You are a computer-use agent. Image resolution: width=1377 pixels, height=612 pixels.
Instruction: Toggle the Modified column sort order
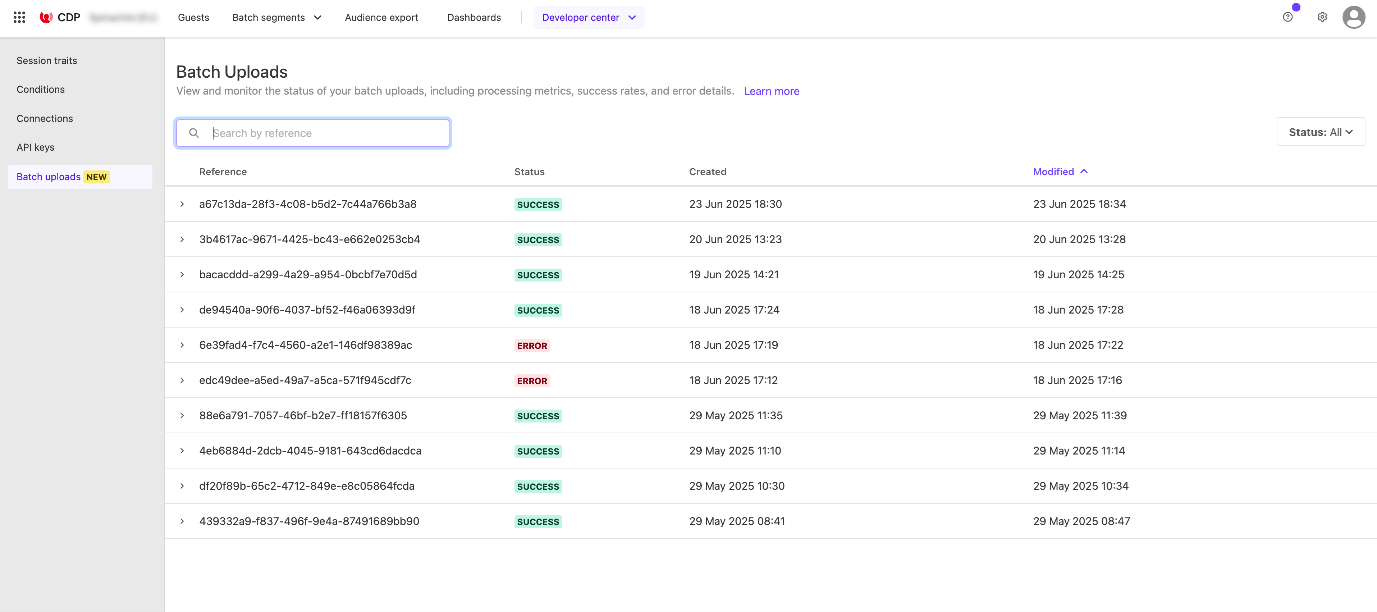pos(1059,171)
